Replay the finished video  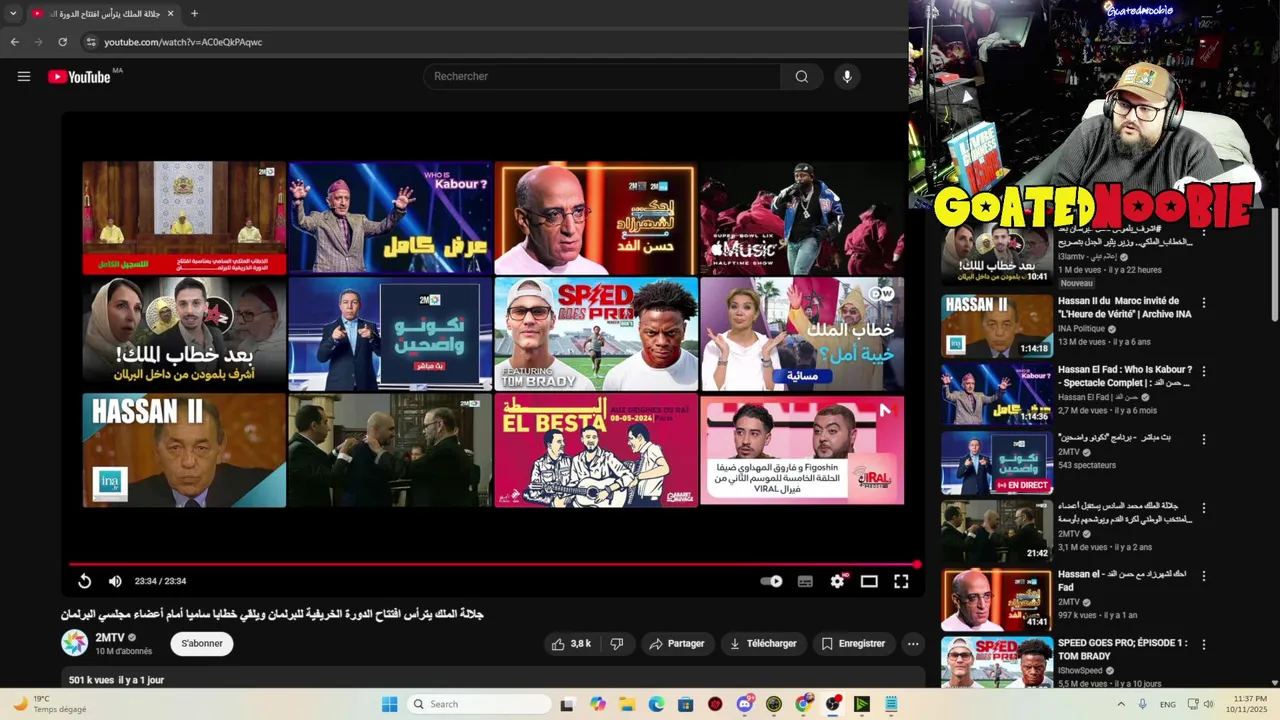click(85, 581)
